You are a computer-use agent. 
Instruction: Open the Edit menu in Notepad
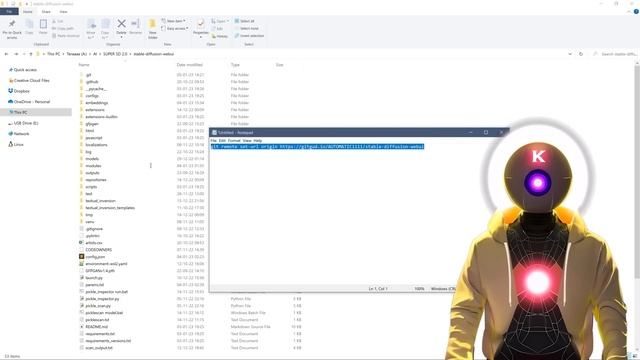[222, 140]
